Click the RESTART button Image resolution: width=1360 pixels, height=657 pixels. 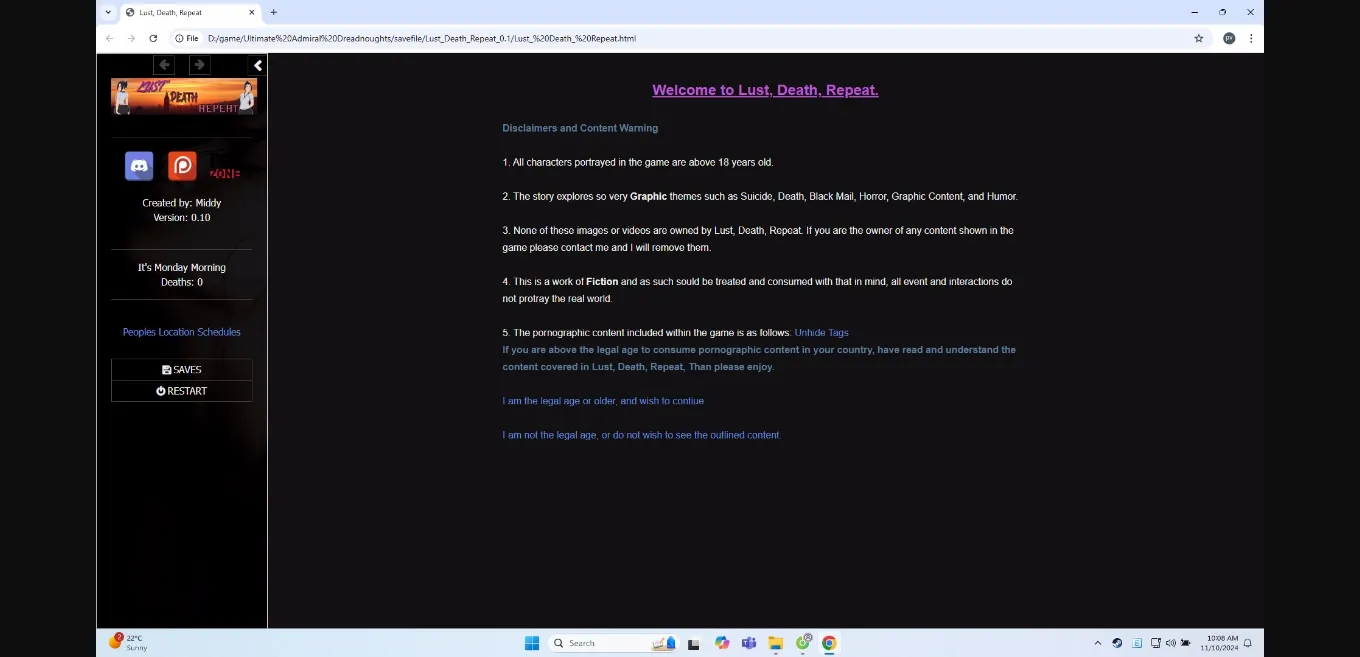click(x=182, y=391)
